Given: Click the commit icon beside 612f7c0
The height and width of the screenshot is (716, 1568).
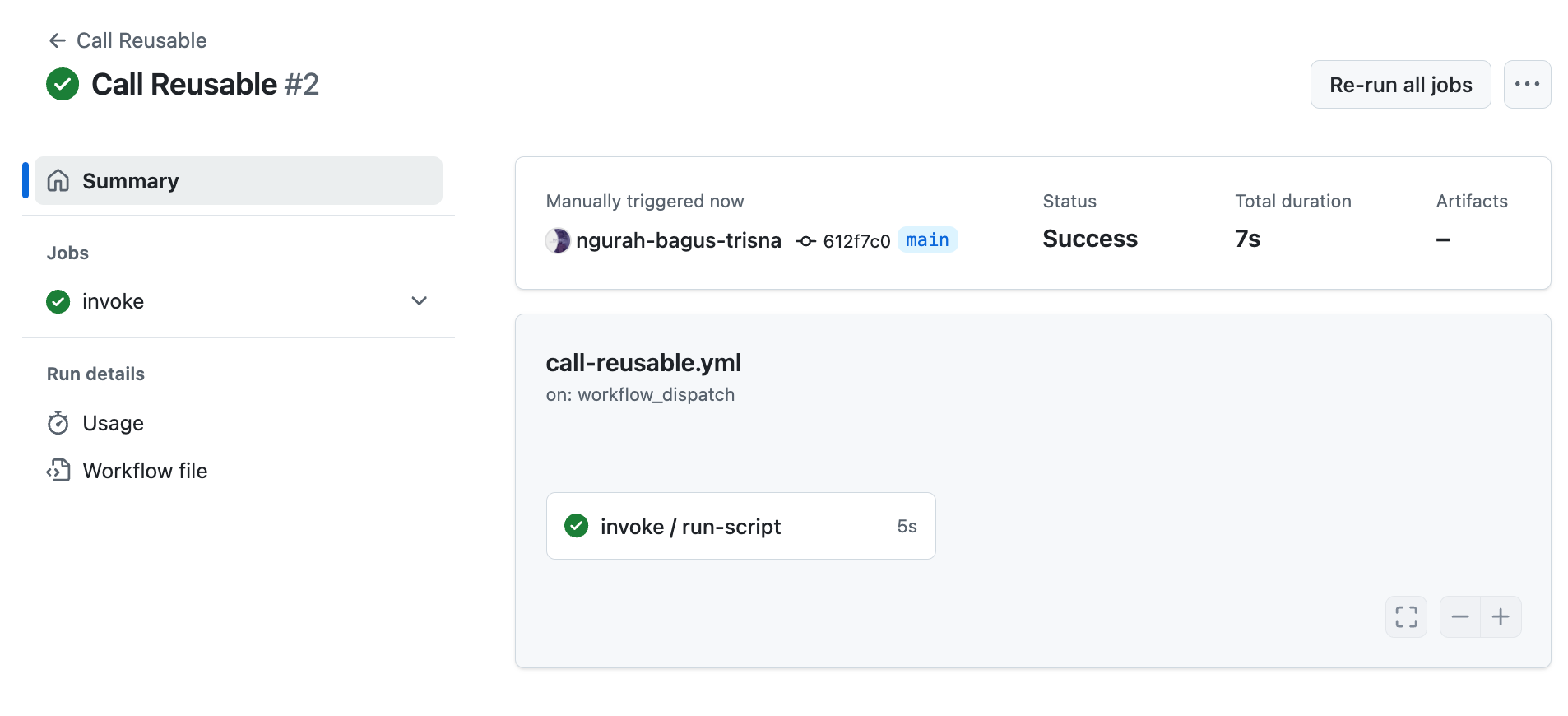Looking at the screenshot, I should [x=806, y=241].
